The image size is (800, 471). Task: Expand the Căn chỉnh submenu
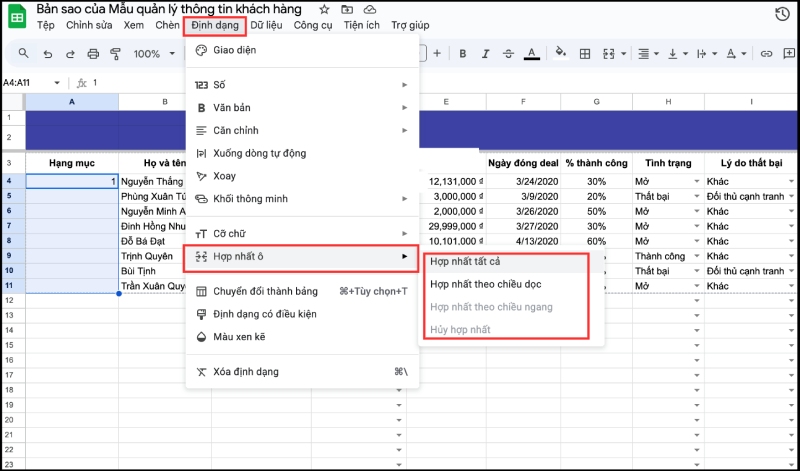302,131
